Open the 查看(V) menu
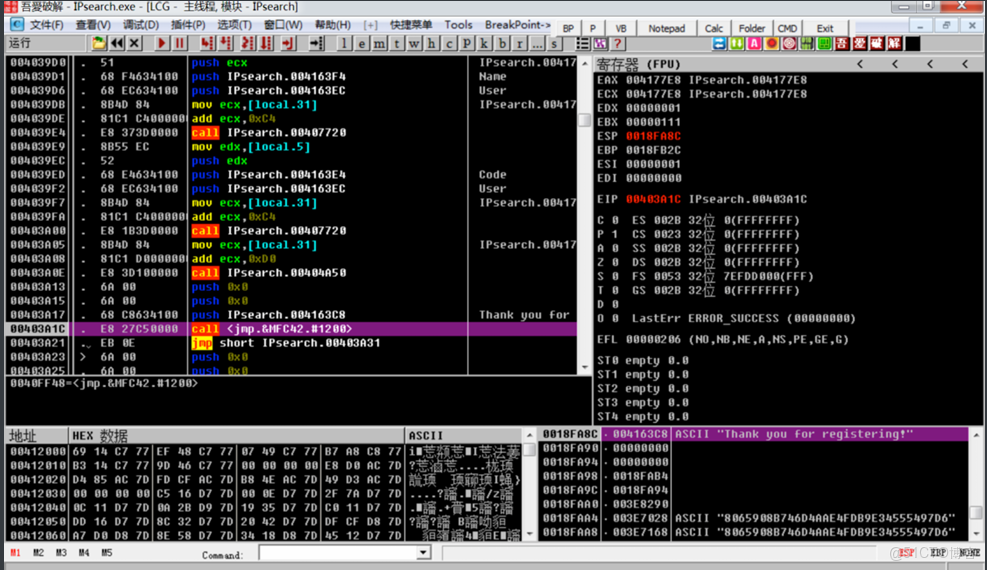The image size is (987, 570). click(93, 25)
